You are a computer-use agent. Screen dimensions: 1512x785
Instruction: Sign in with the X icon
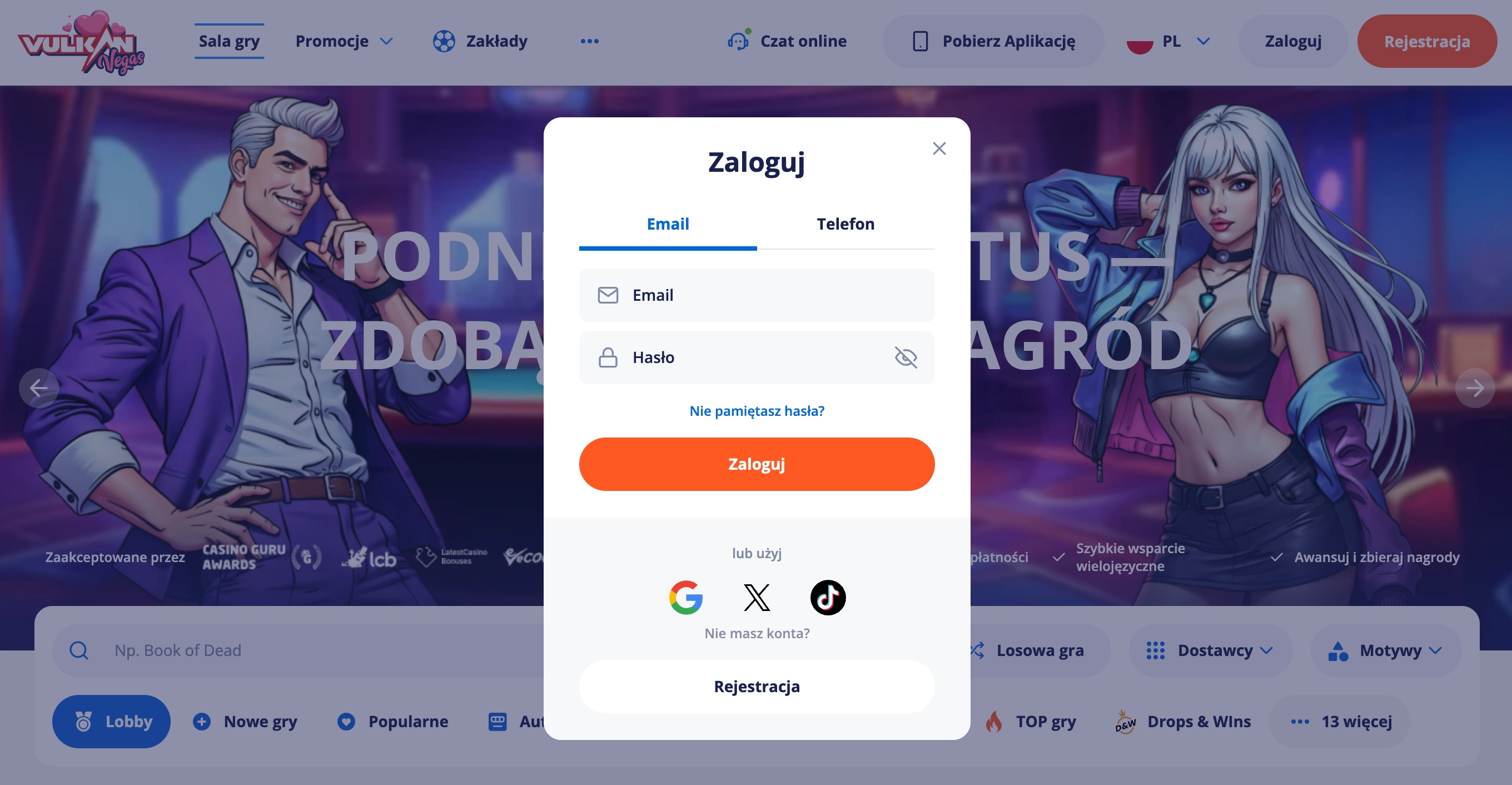click(757, 598)
